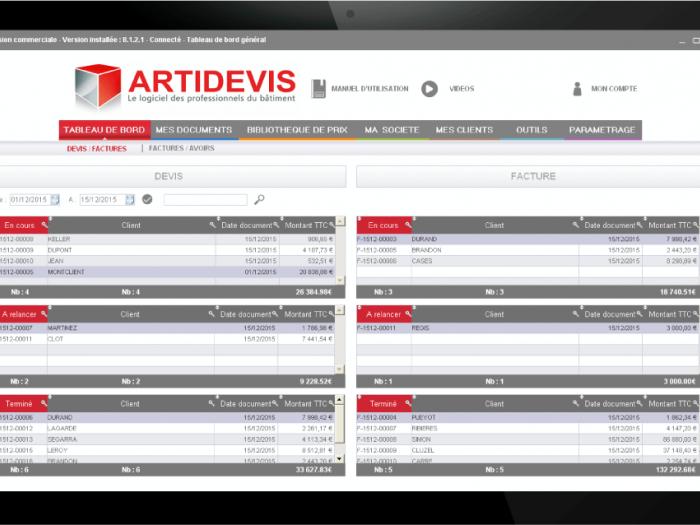Open calendar picker for start date 01/12/2015

tap(55, 199)
